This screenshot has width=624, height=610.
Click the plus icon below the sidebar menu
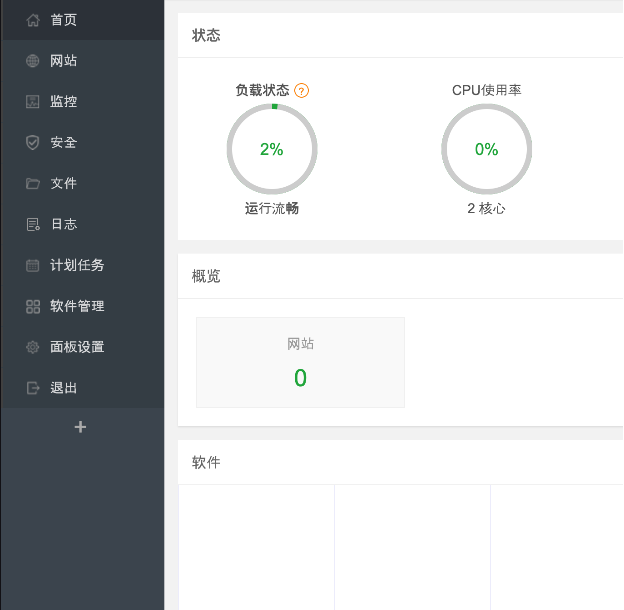pyautogui.click(x=80, y=427)
